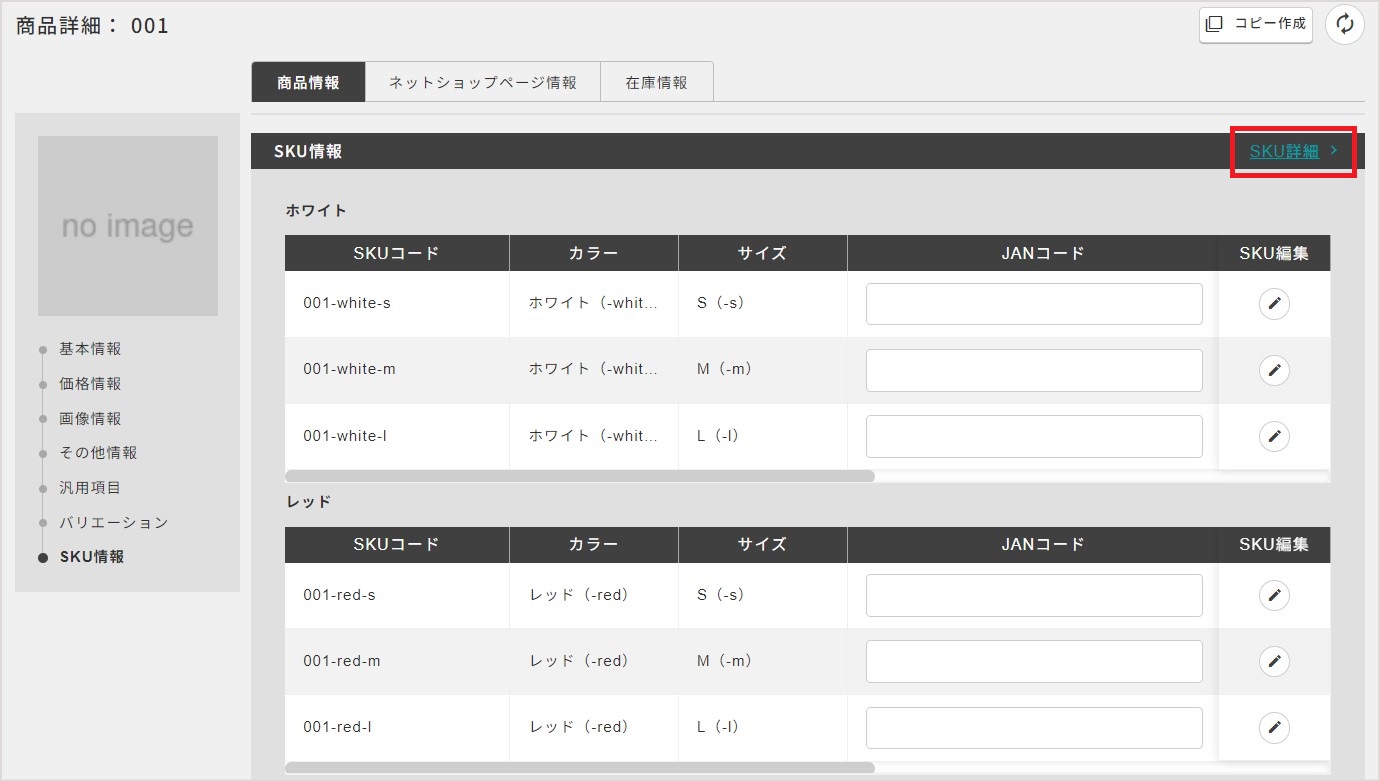Click the JAN code field for 001-red-m
The image size is (1380, 781).
pos(1034,661)
